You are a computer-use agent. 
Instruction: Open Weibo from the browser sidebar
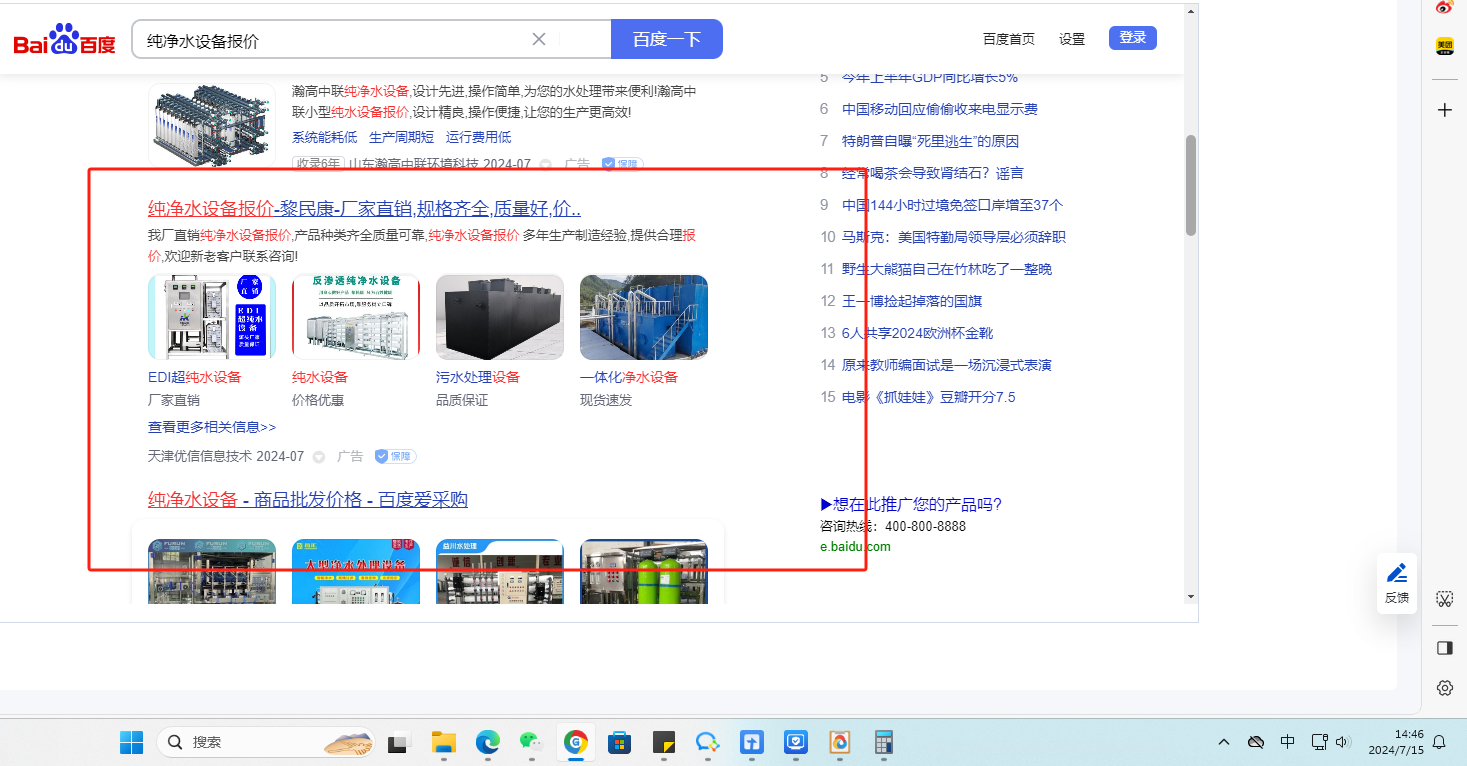click(x=1444, y=8)
